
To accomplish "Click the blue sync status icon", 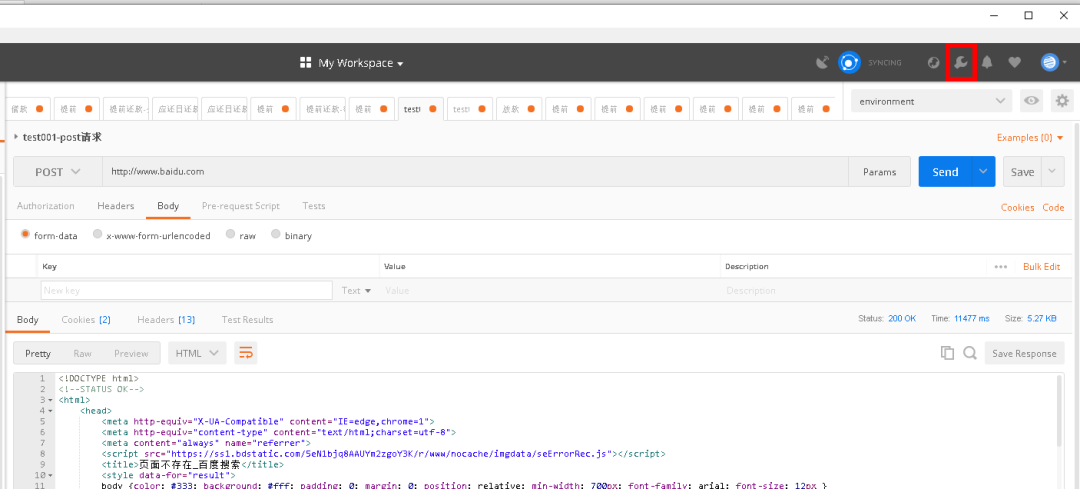I will [x=849, y=63].
